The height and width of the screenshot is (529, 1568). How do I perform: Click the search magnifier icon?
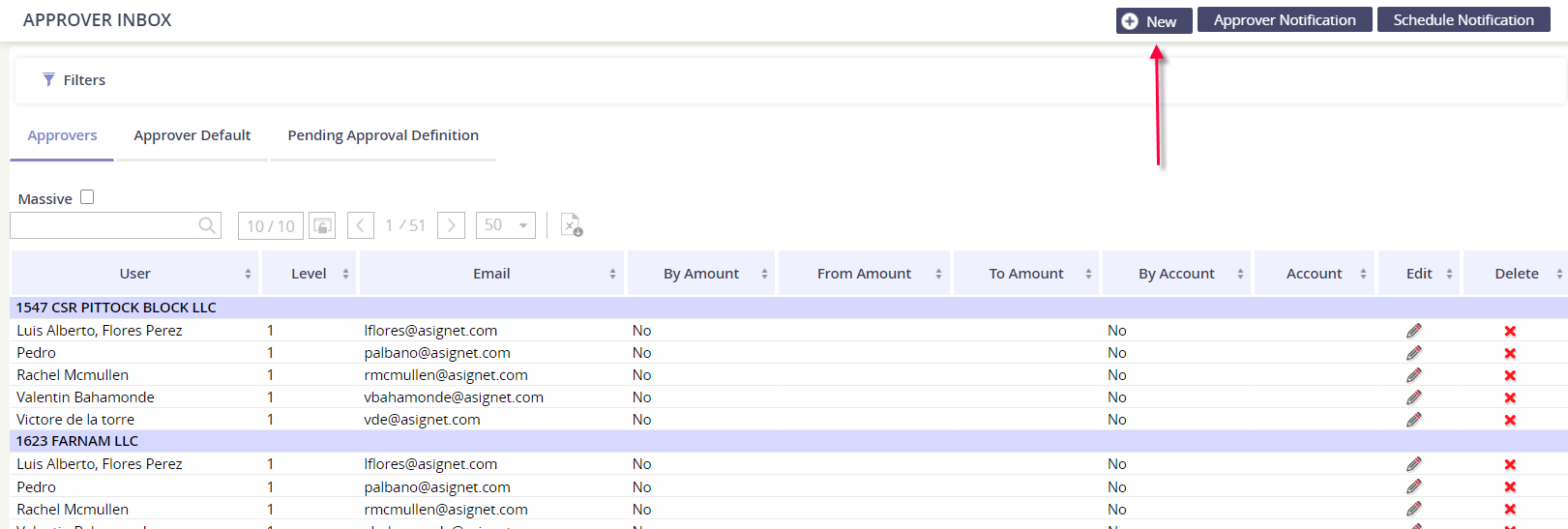point(206,225)
